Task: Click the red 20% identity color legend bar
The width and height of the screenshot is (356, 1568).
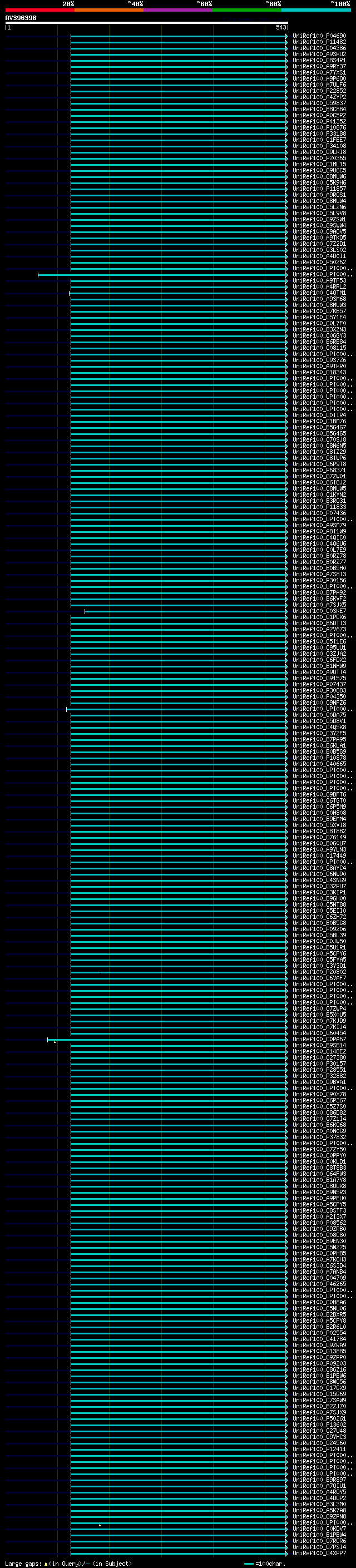Action: click(x=39, y=11)
